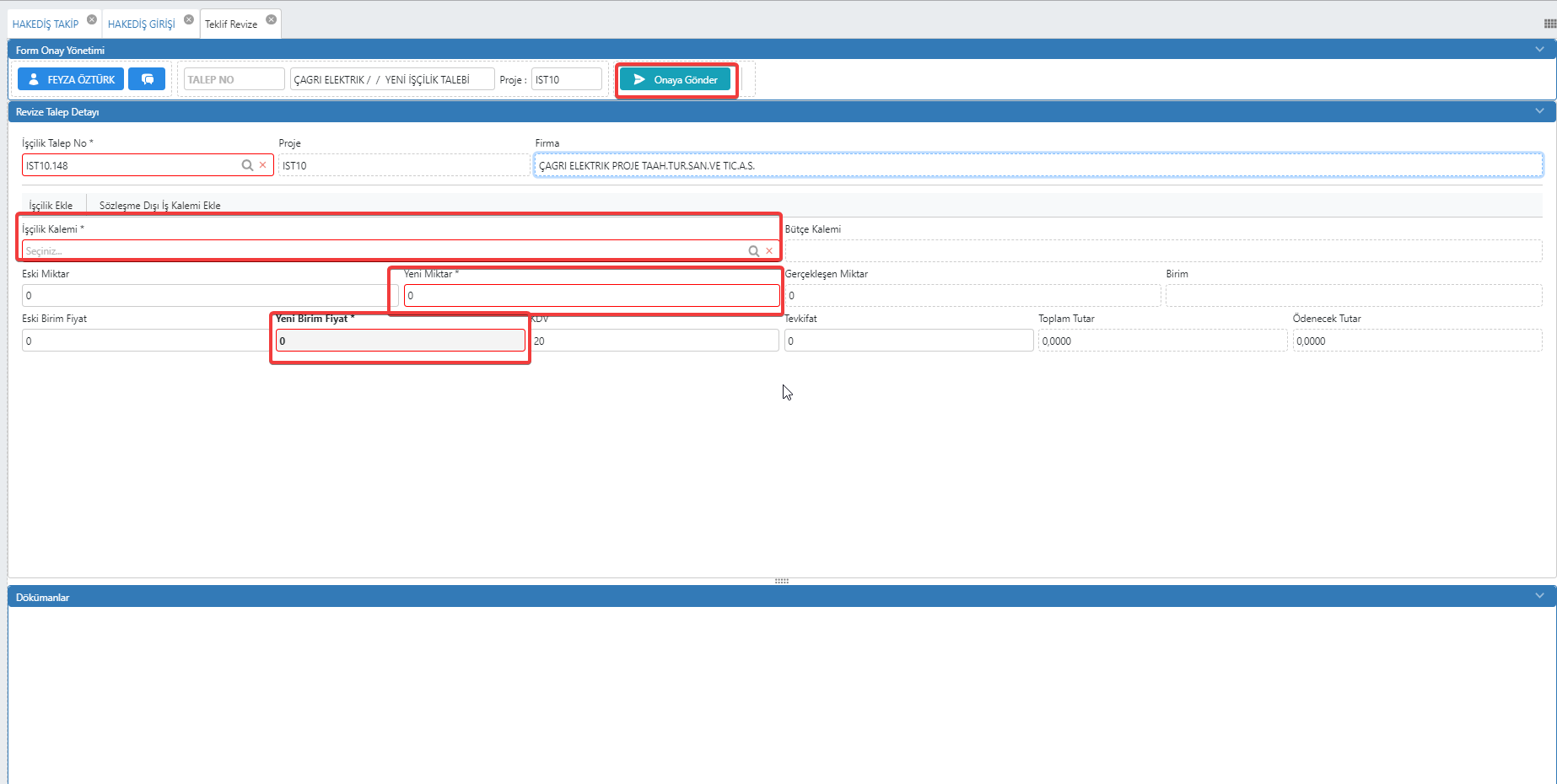Clear İşçilik Talep No with red X
The height and width of the screenshot is (784, 1557).
tap(263, 165)
